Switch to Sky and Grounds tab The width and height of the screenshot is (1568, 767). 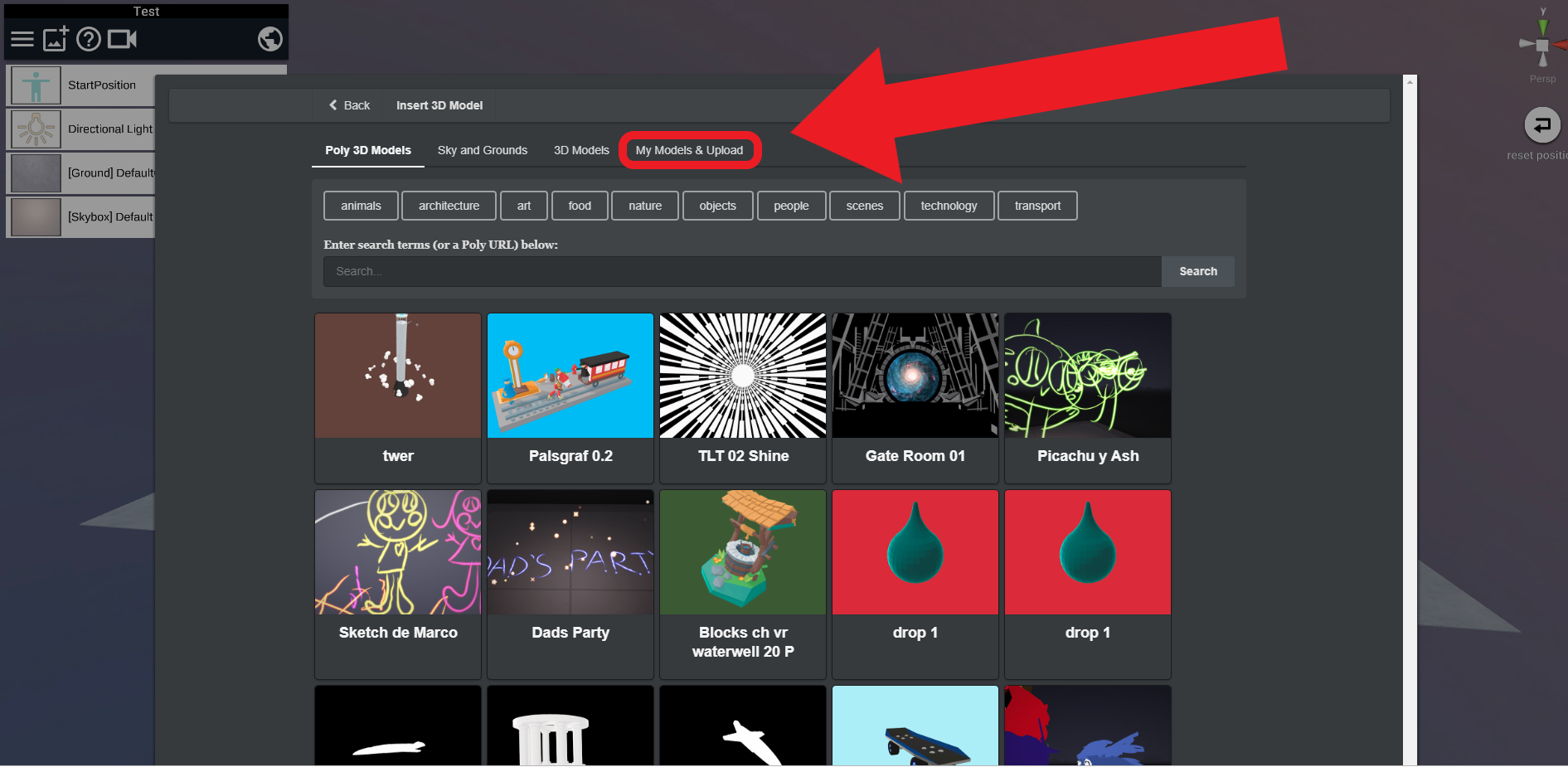click(x=483, y=150)
